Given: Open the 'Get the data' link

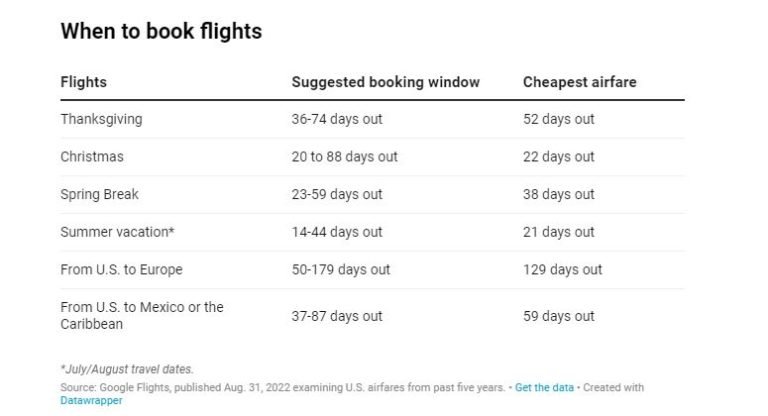Looking at the screenshot, I should [546, 387].
